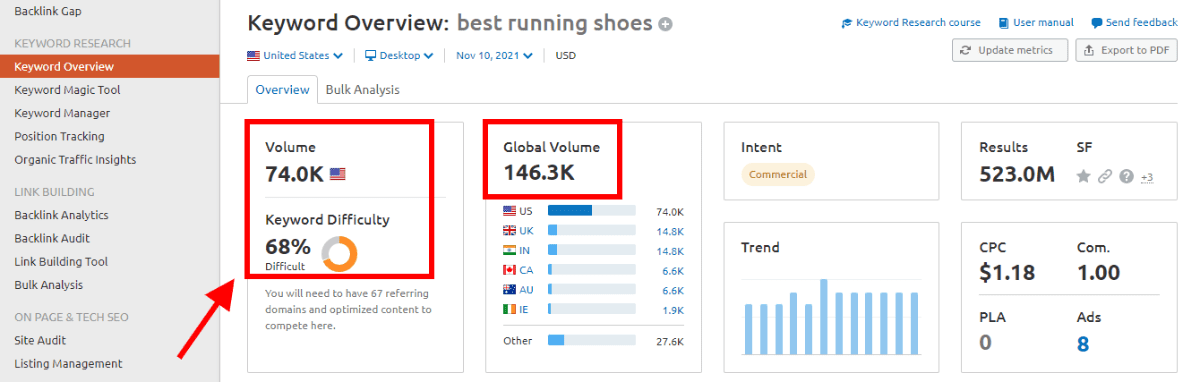Open Backlink Analytics from sidebar
Screen dimensions: 1200x382
coord(61,215)
